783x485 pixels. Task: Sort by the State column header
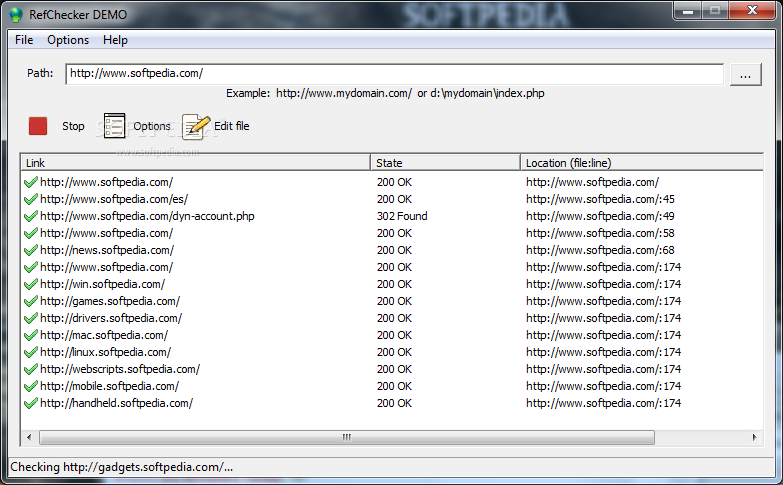(x=445, y=163)
